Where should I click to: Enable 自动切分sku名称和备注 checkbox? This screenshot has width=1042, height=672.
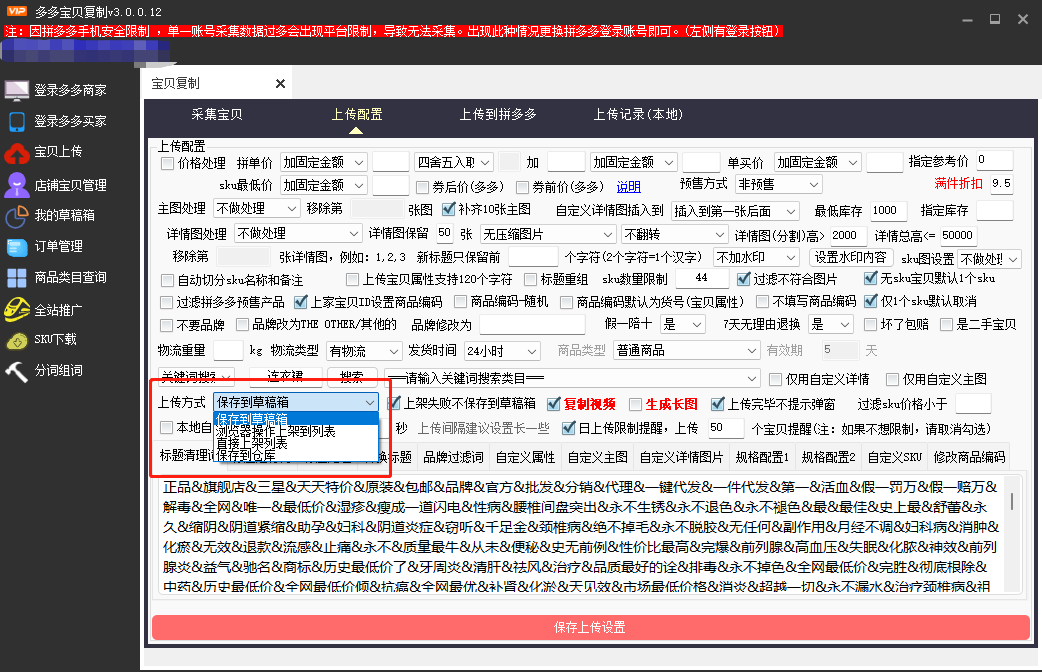[x=167, y=280]
